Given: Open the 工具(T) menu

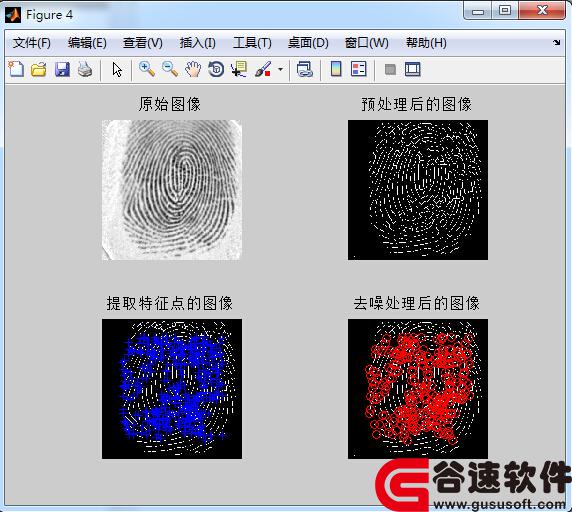Looking at the screenshot, I should (252, 43).
